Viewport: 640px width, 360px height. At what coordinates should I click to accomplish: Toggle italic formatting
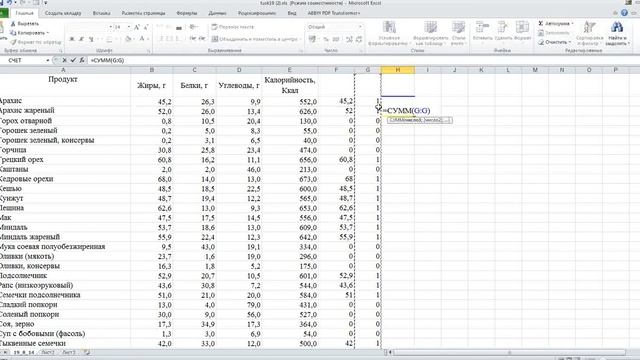tap(81, 39)
